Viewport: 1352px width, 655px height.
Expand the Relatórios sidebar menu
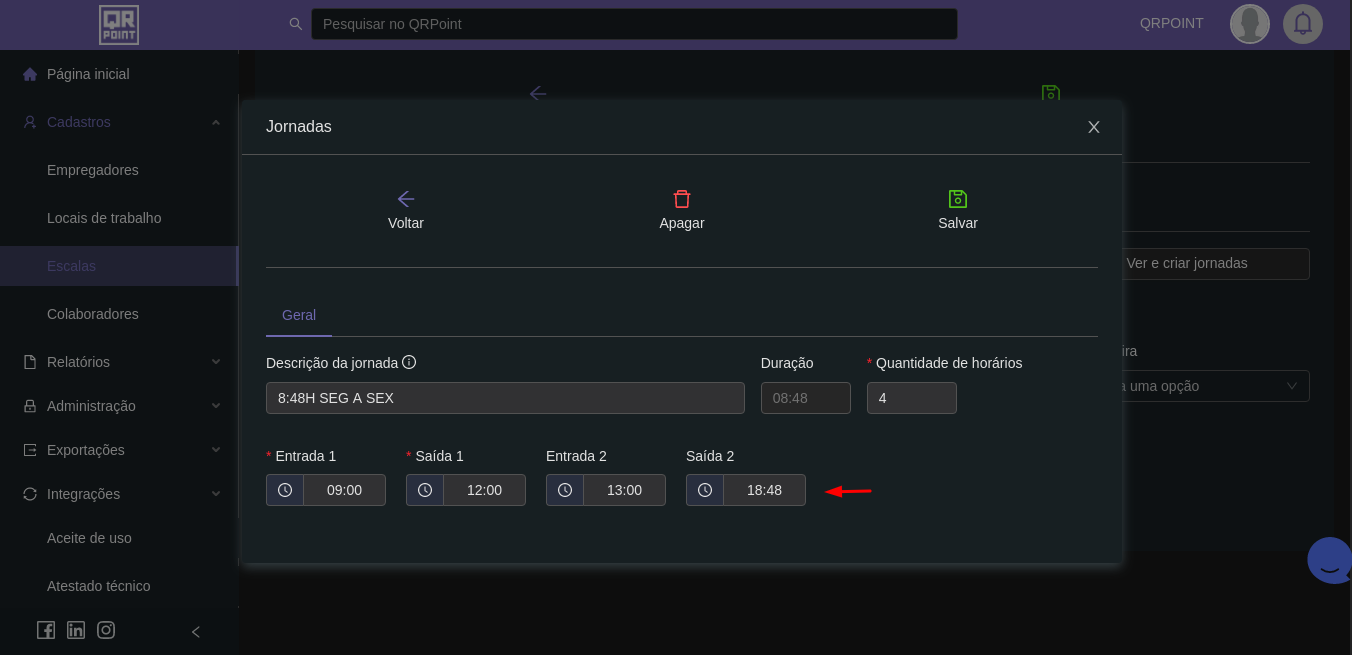coord(216,362)
